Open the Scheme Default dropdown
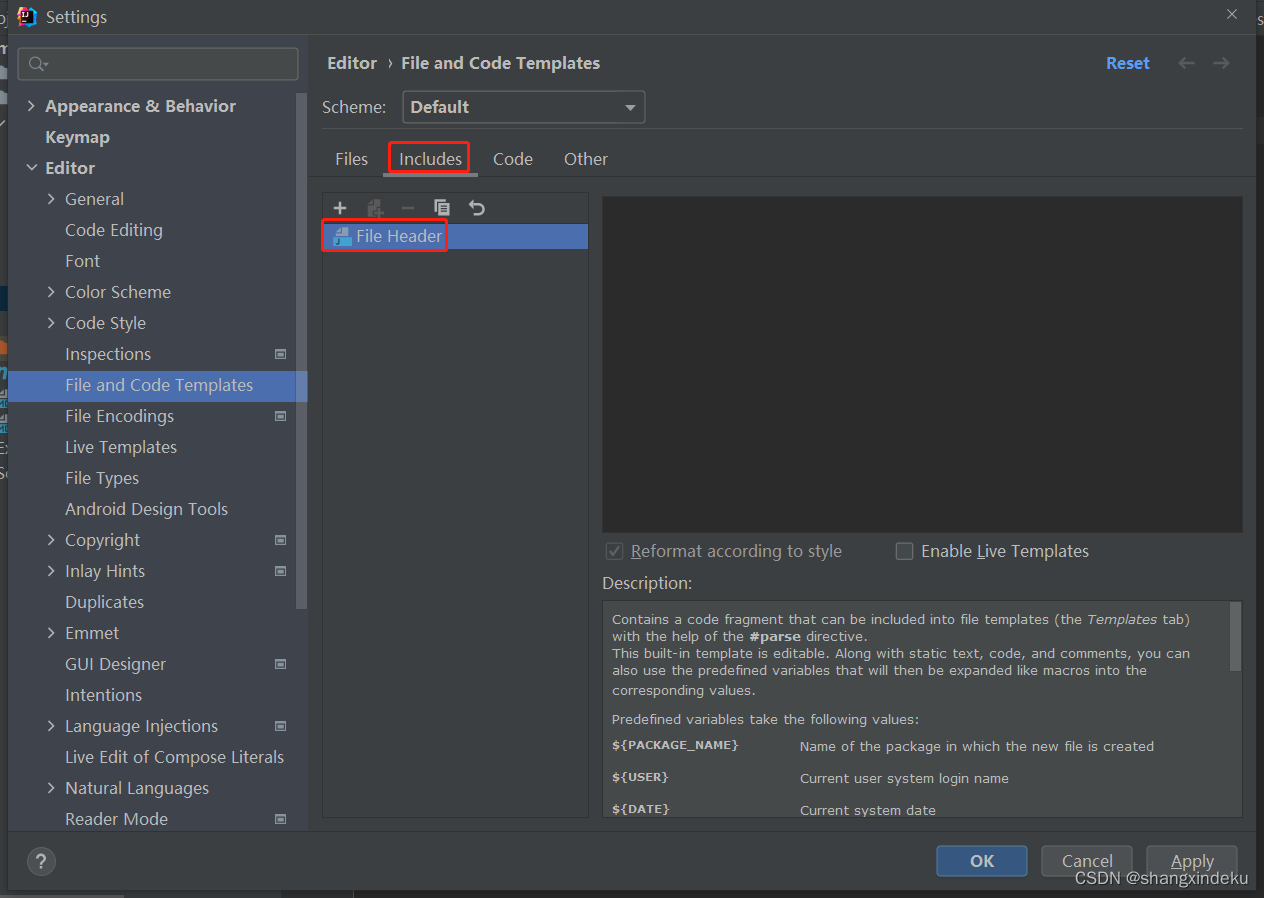Image resolution: width=1264 pixels, height=898 pixels. point(524,107)
